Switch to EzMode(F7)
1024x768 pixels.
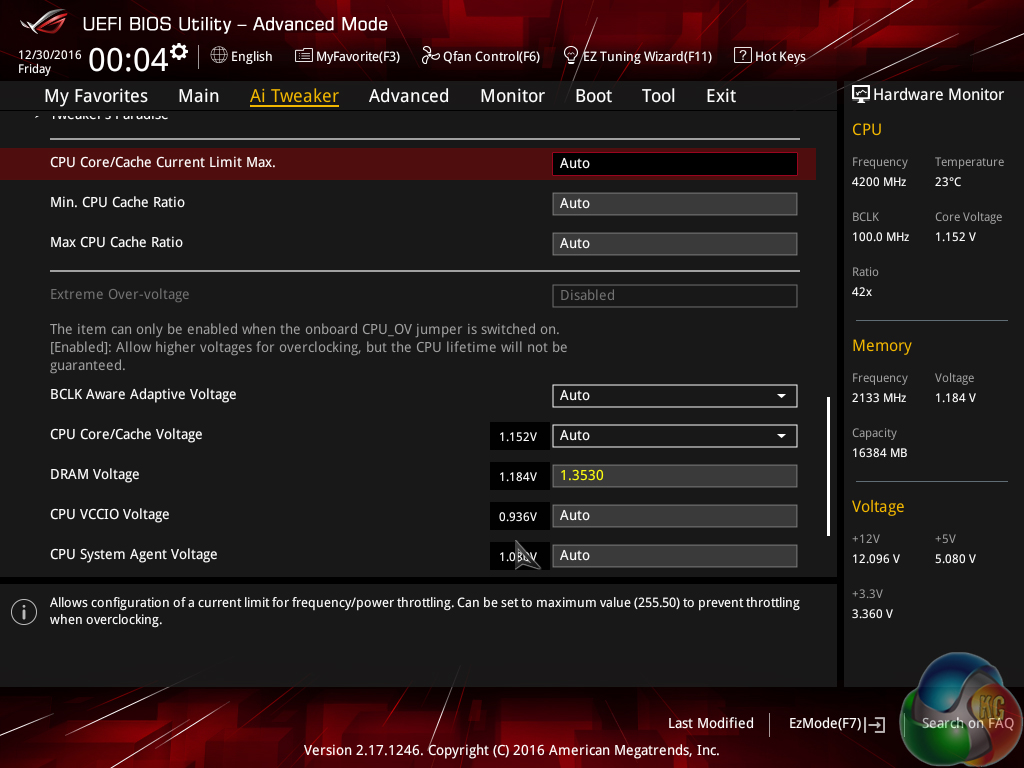(836, 723)
